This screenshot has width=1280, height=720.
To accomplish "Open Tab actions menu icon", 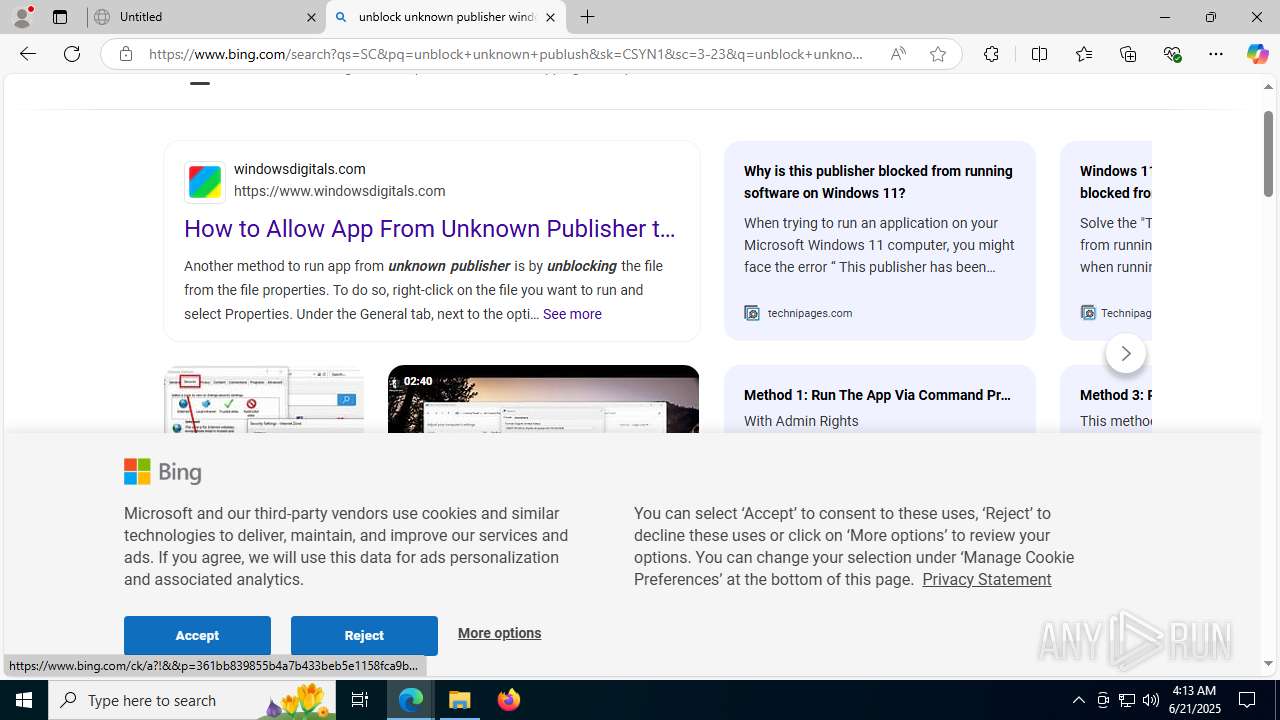I will pos(60,17).
